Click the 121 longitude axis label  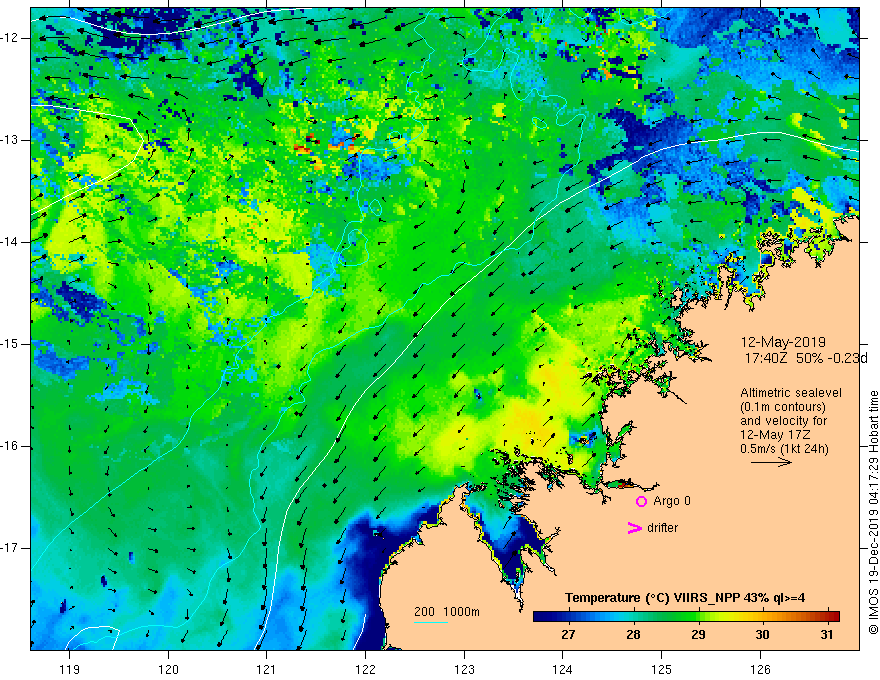(267, 669)
